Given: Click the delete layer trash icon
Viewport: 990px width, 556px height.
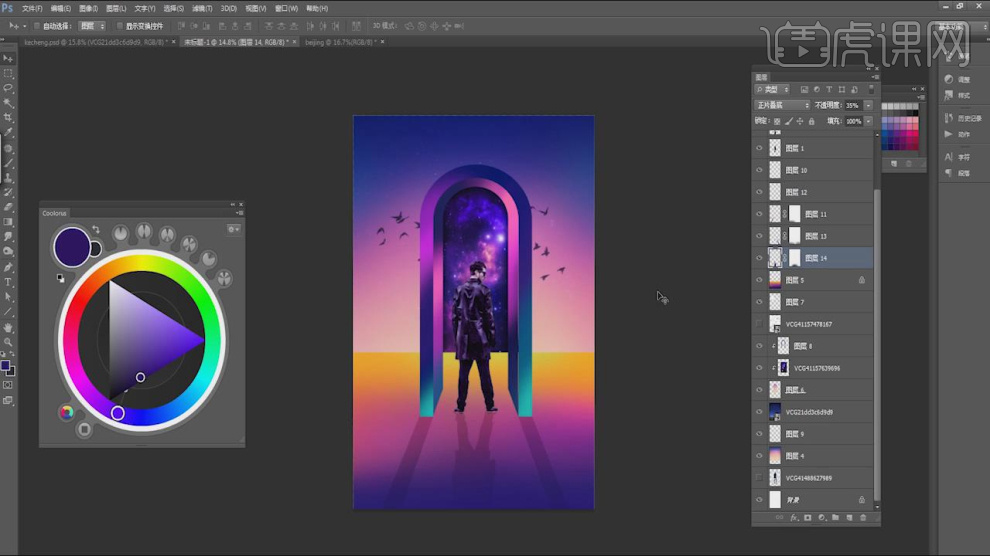Looking at the screenshot, I should (863, 518).
